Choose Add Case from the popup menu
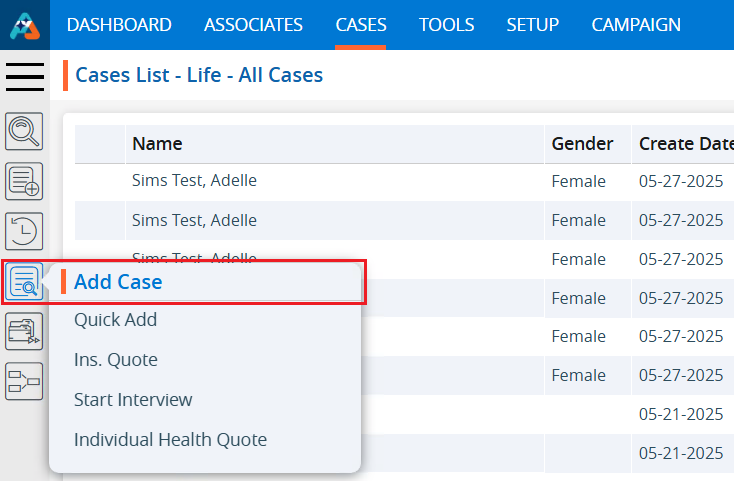 tap(118, 282)
